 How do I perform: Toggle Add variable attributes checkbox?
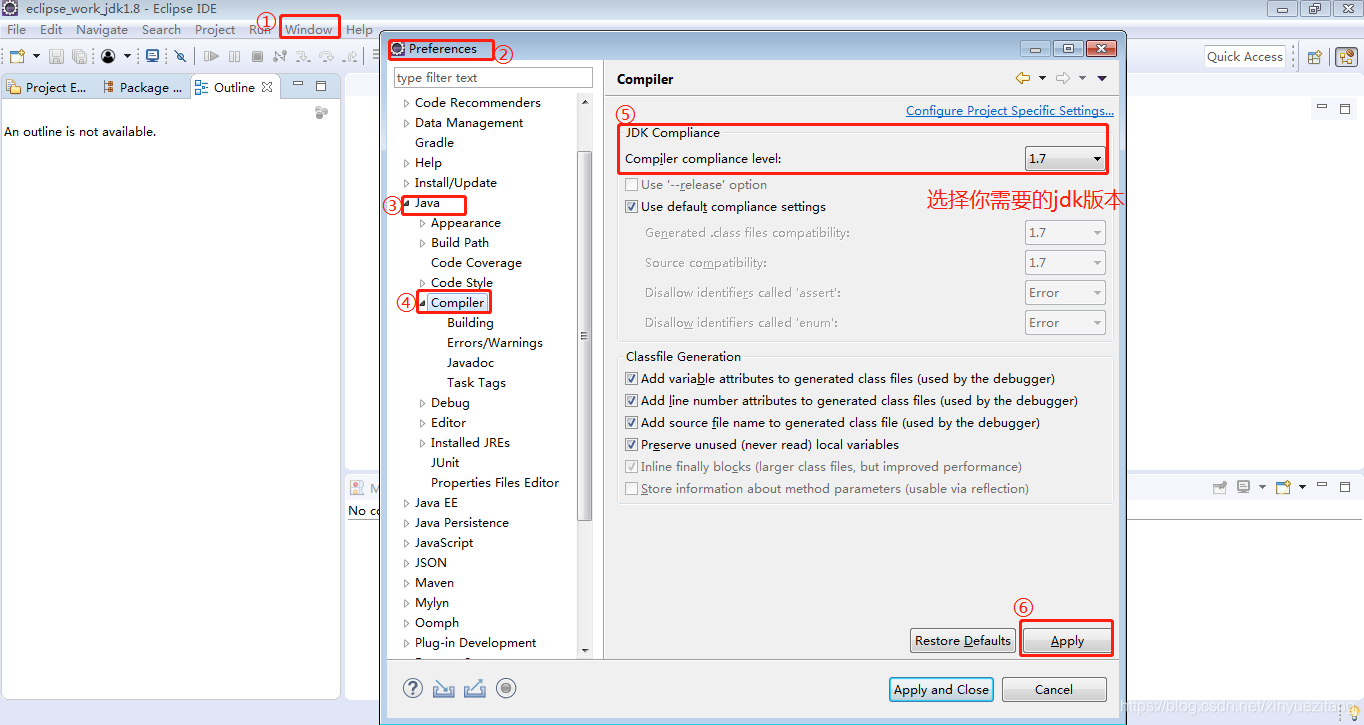(631, 379)
